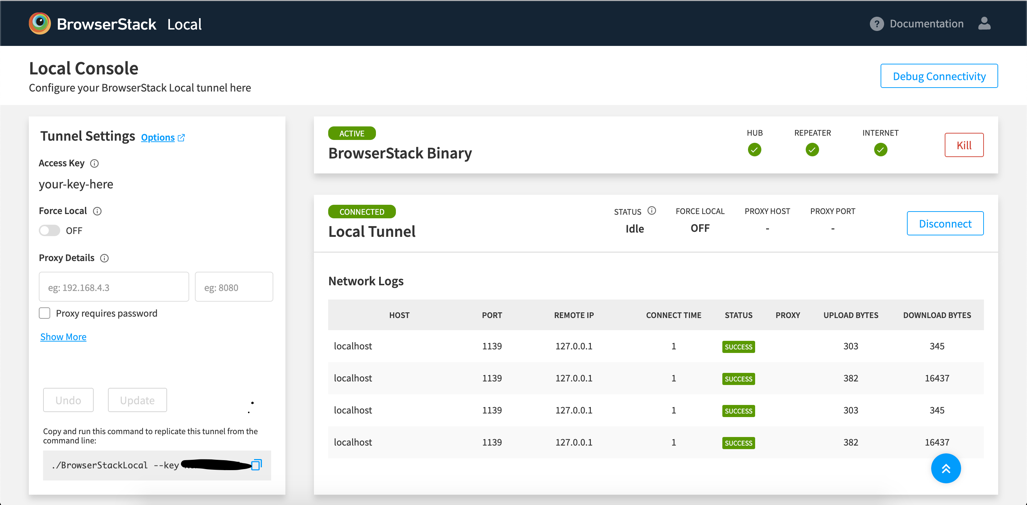
Task: Click the Local Console heading
Action: coord(83,68)
